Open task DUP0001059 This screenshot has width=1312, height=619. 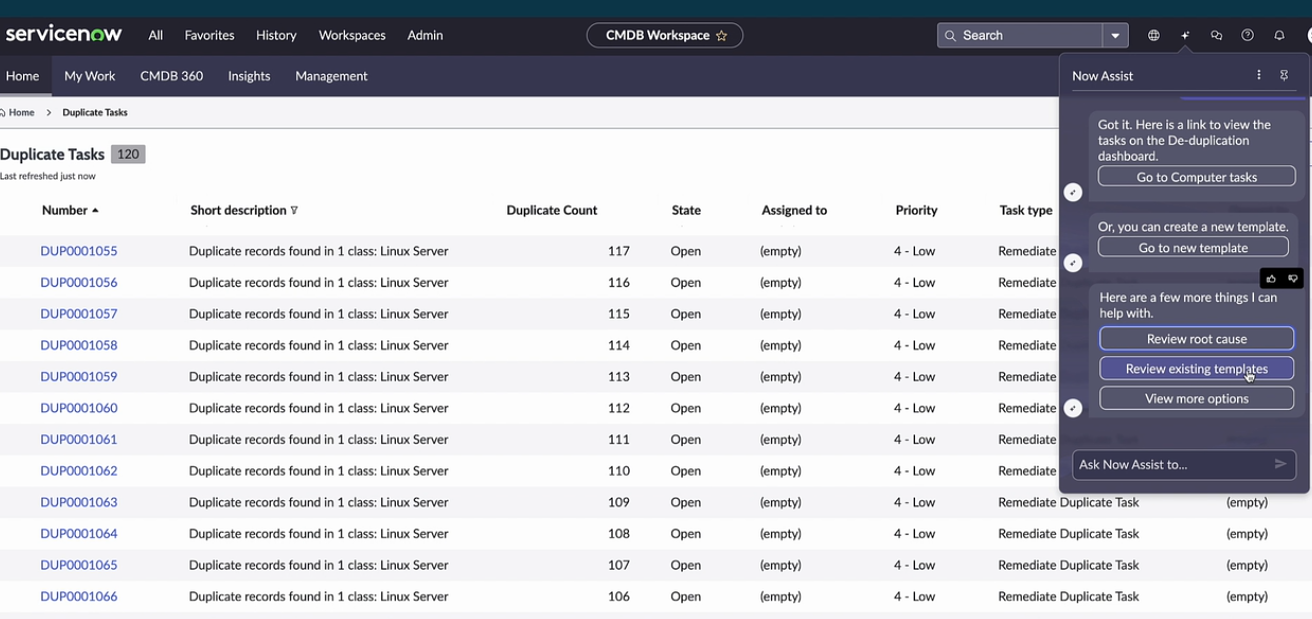(x=79, y=377)
